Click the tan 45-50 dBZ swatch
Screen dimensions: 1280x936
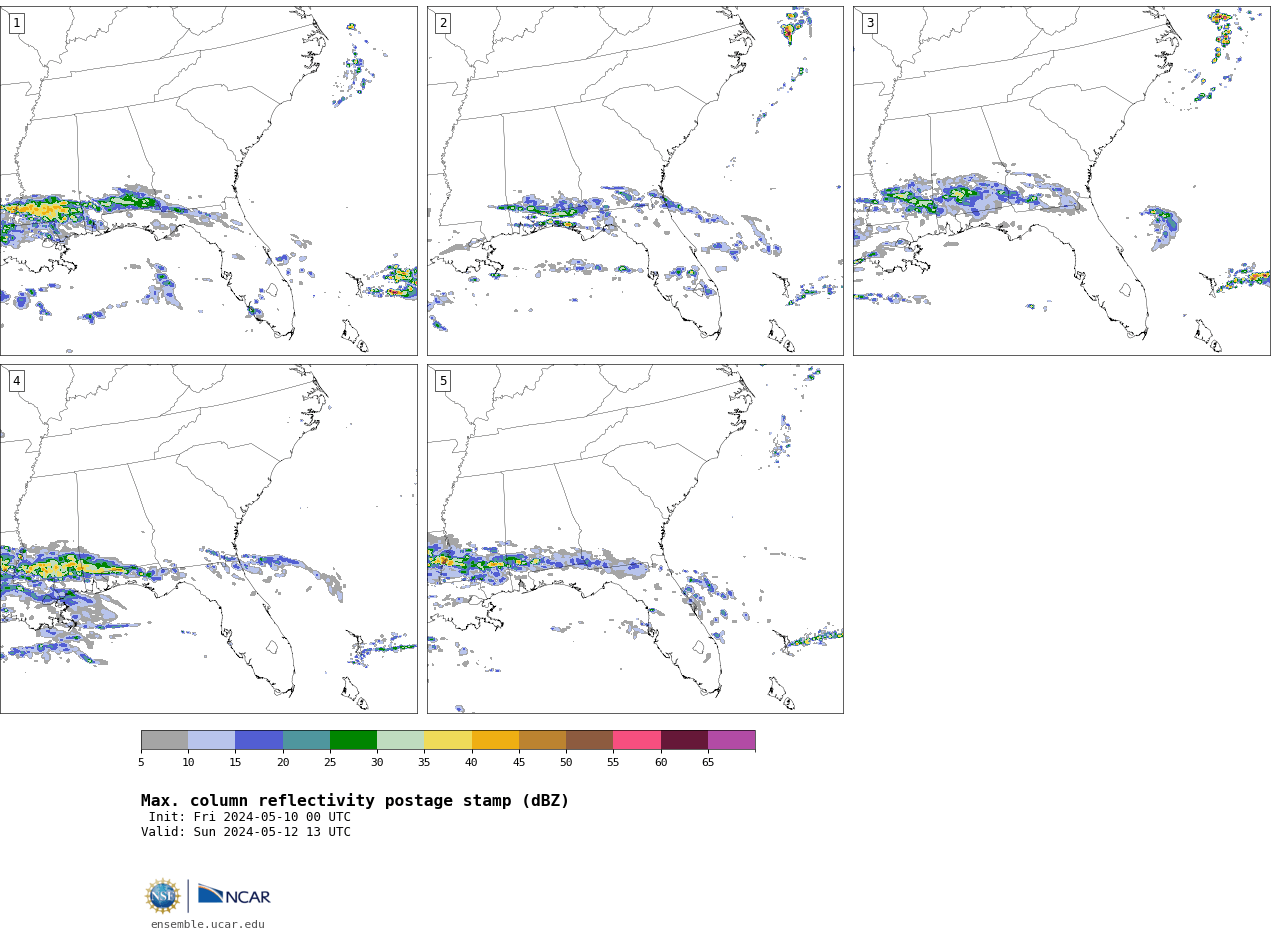542,740
